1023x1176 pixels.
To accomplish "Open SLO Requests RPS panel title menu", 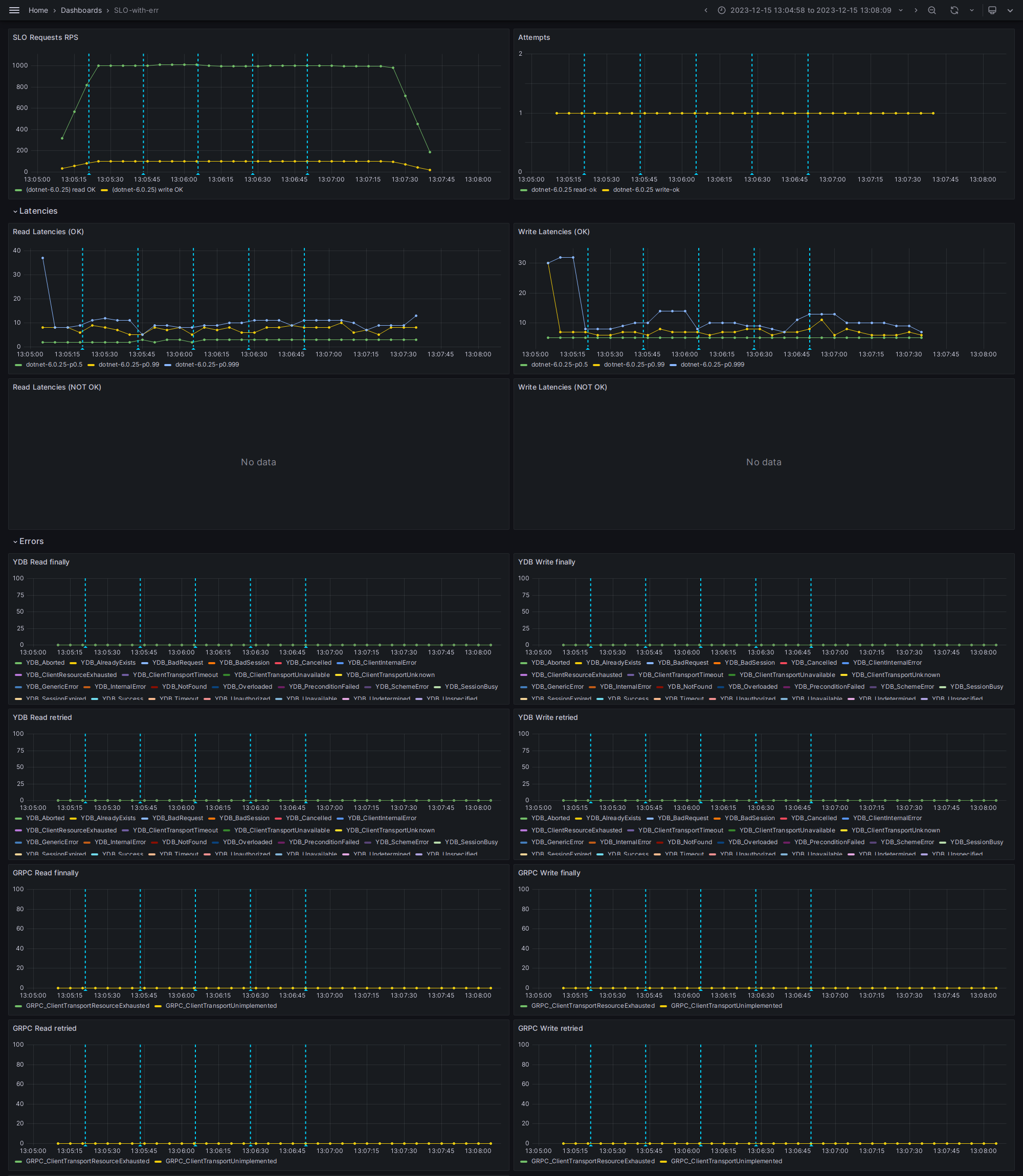I will click(x=46, y=38).
